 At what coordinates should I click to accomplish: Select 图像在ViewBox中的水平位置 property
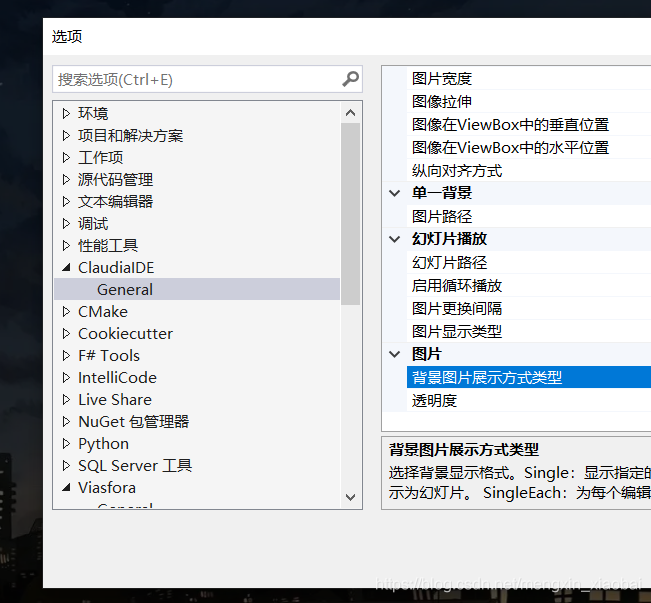(x=529, y=147)
